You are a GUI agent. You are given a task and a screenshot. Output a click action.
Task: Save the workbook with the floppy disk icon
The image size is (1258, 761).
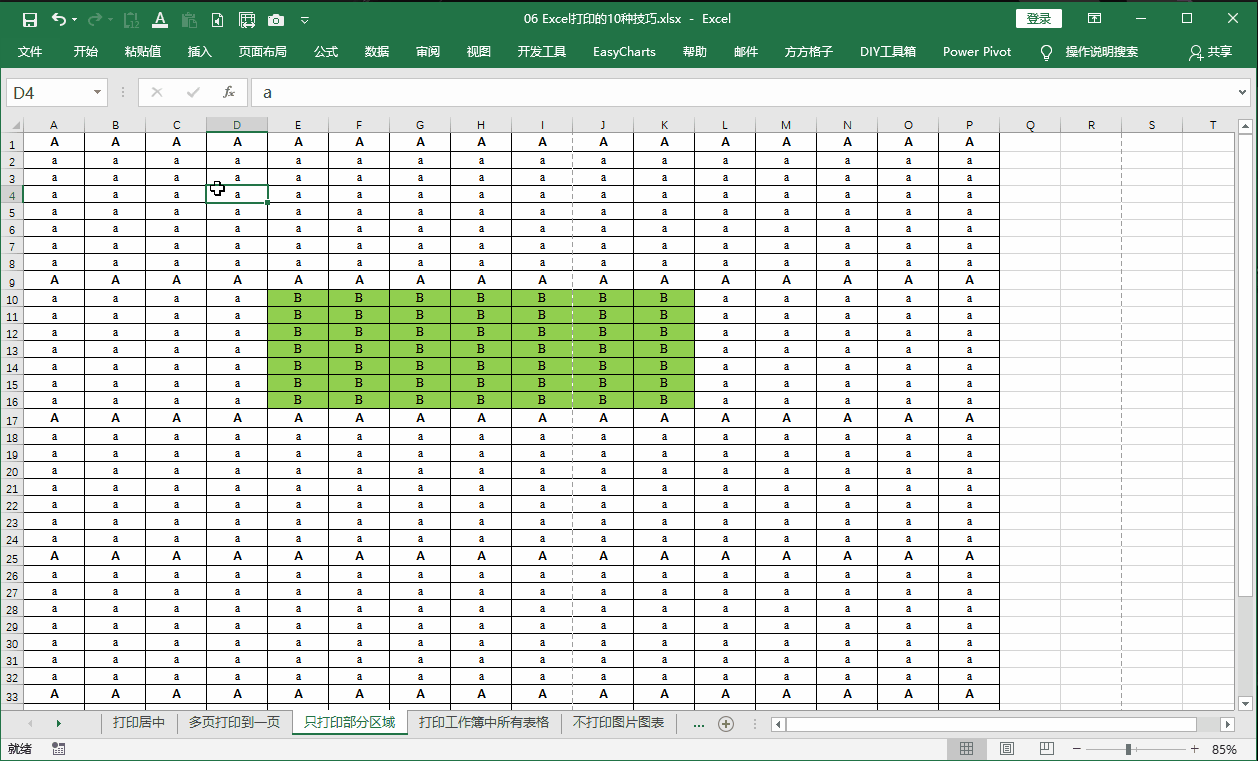tap(30, 19)
